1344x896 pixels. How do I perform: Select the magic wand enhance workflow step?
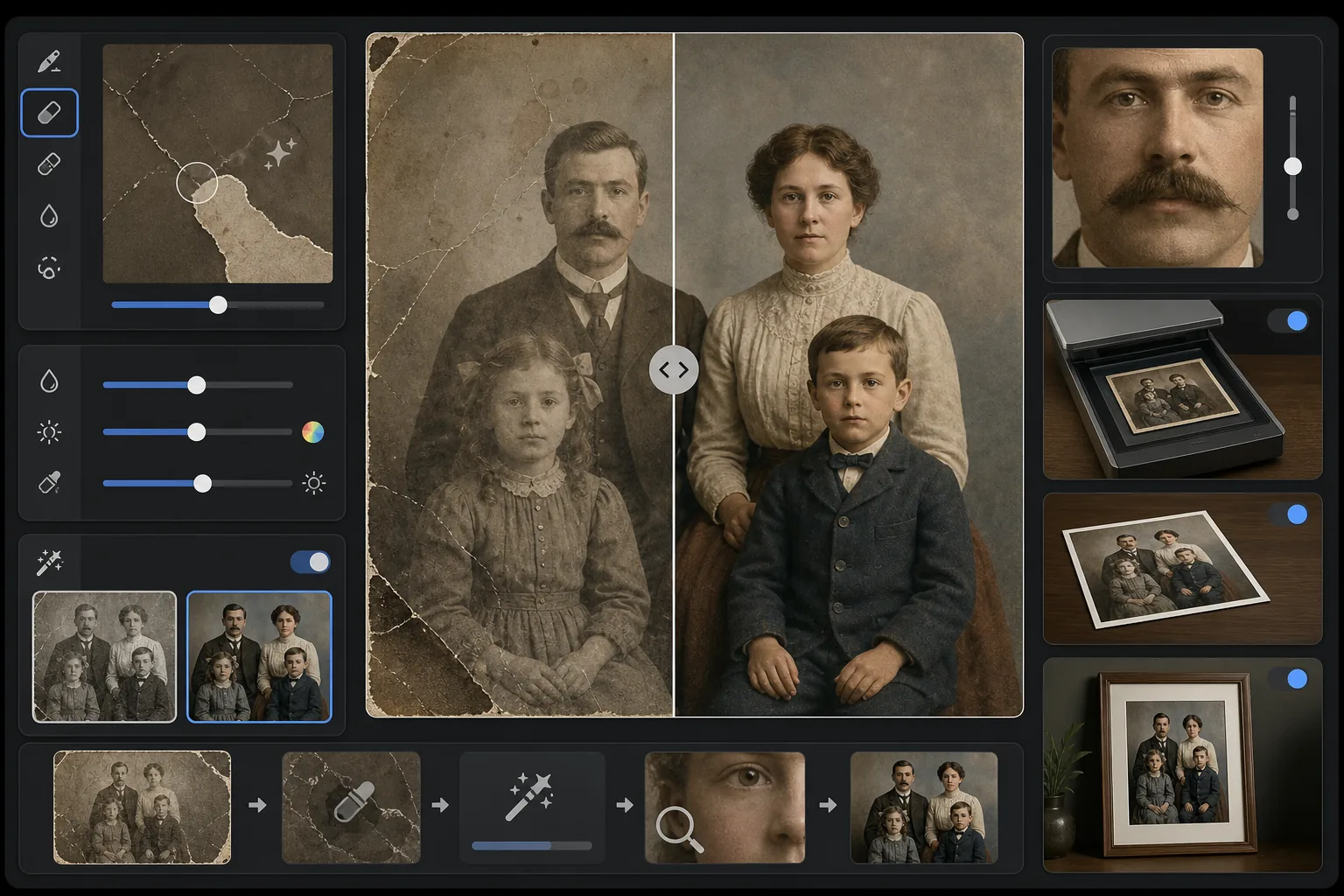pos(532,808)
